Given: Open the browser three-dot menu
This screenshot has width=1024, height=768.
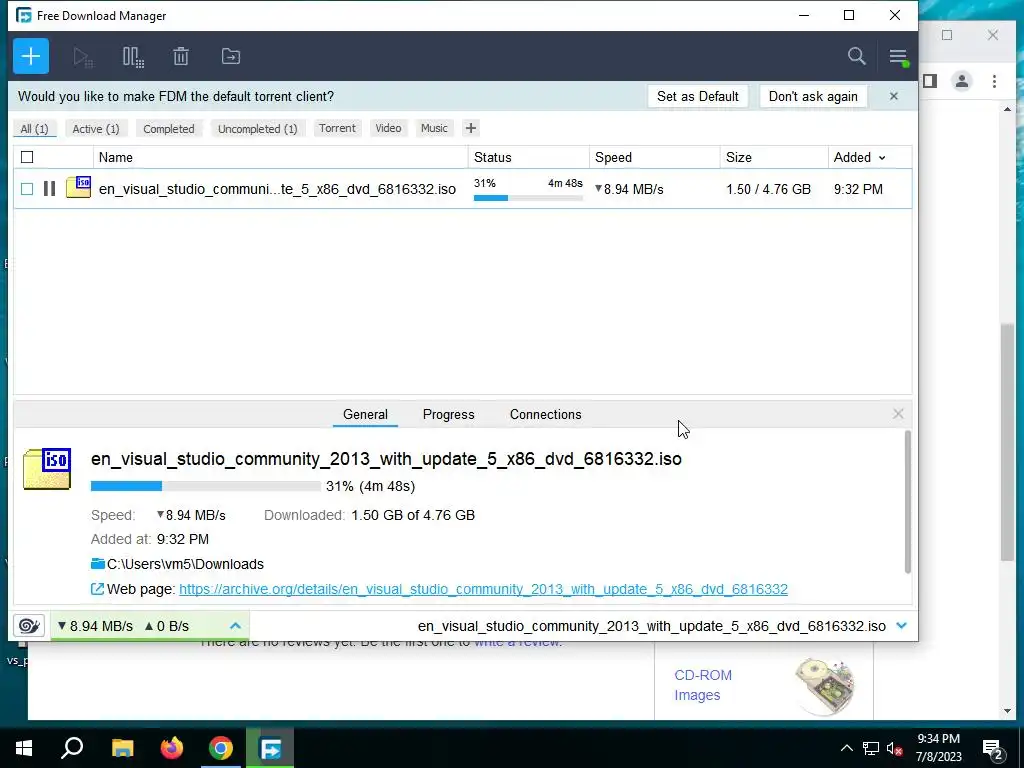Looking at the screenshot, I should tap(994, 81).
